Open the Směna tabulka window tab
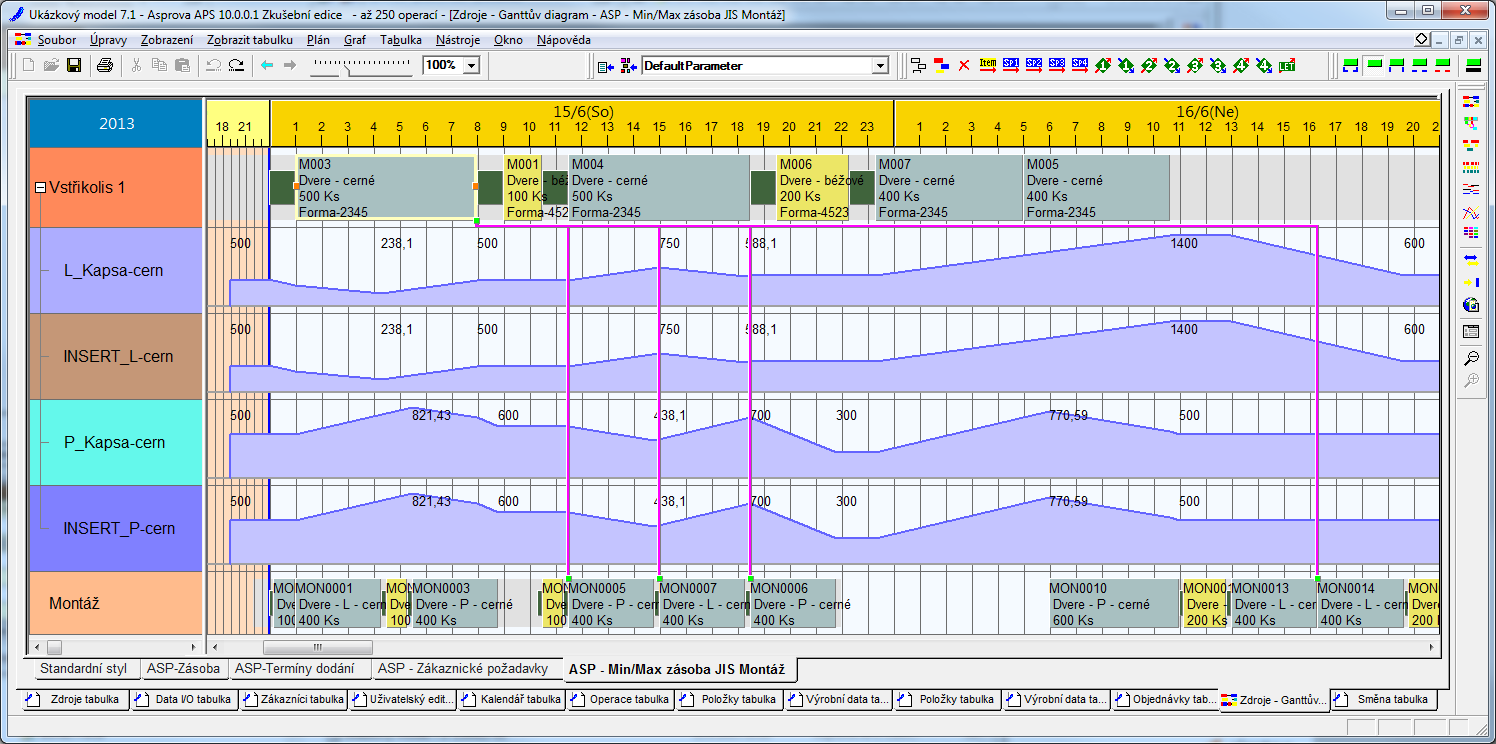 pyautogui.click(x=1383, y=699)
